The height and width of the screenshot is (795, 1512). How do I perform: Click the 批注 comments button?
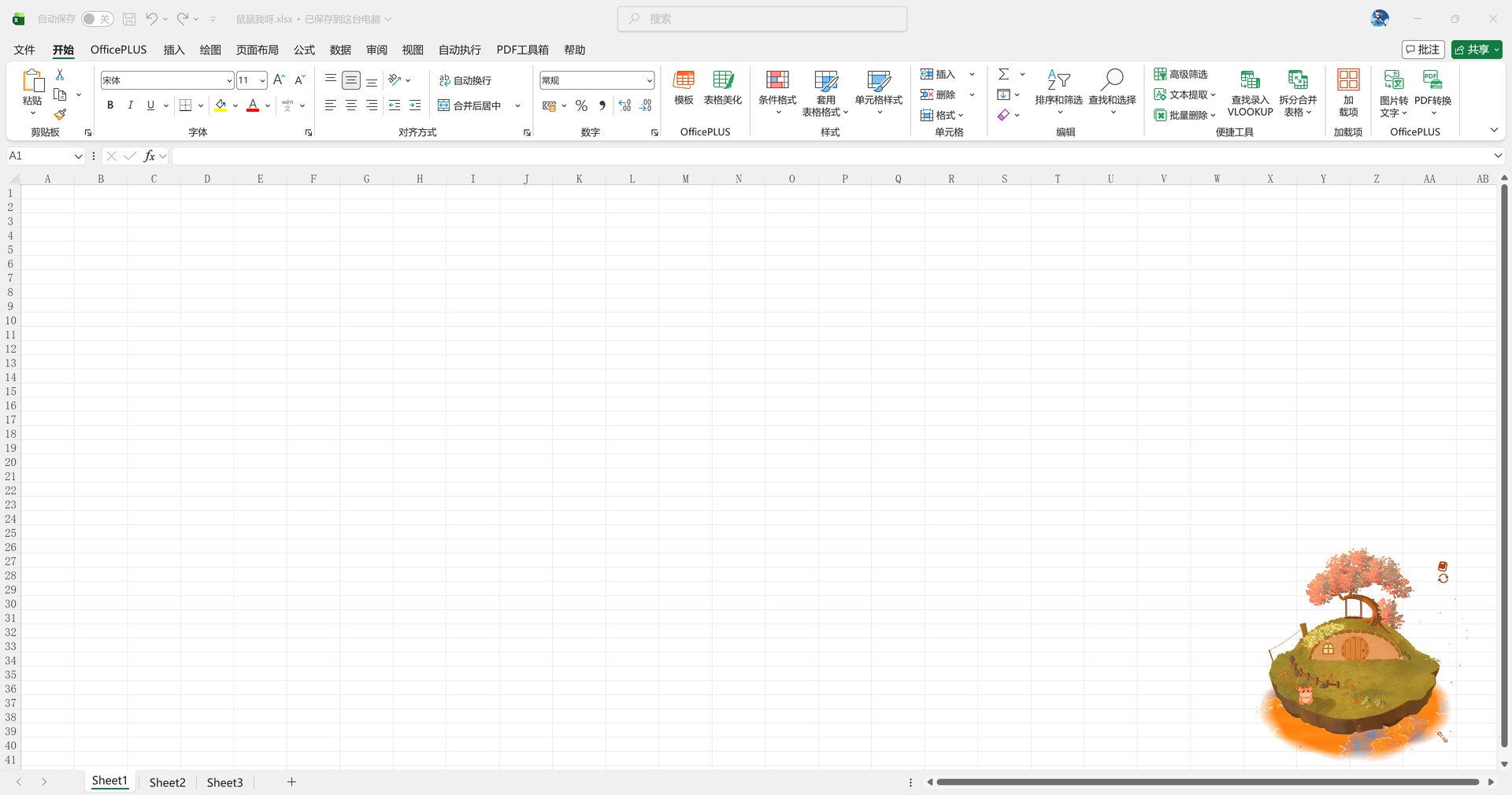(1423, 50)
